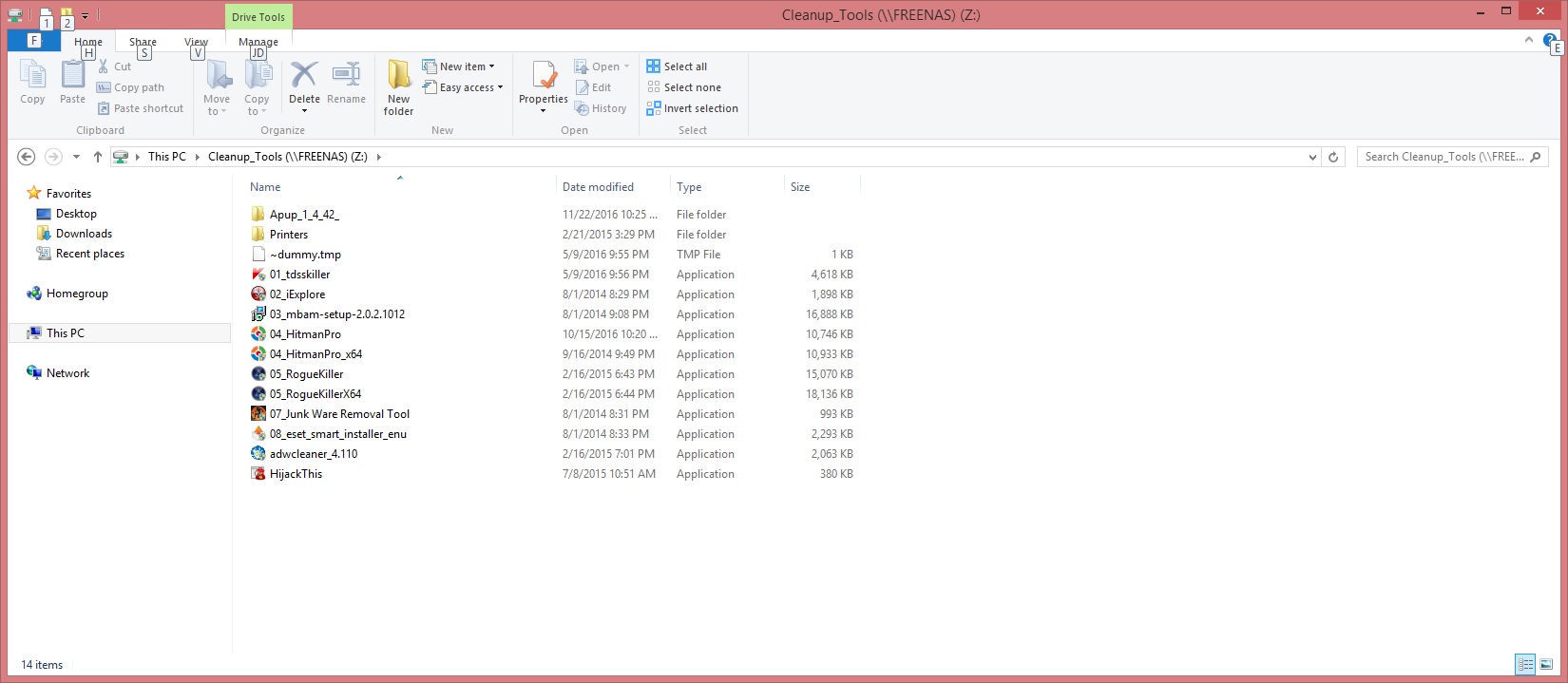Select the adwcleaner_4.110 application icon
Screen dimensions: 1568x683
[258, 454]
